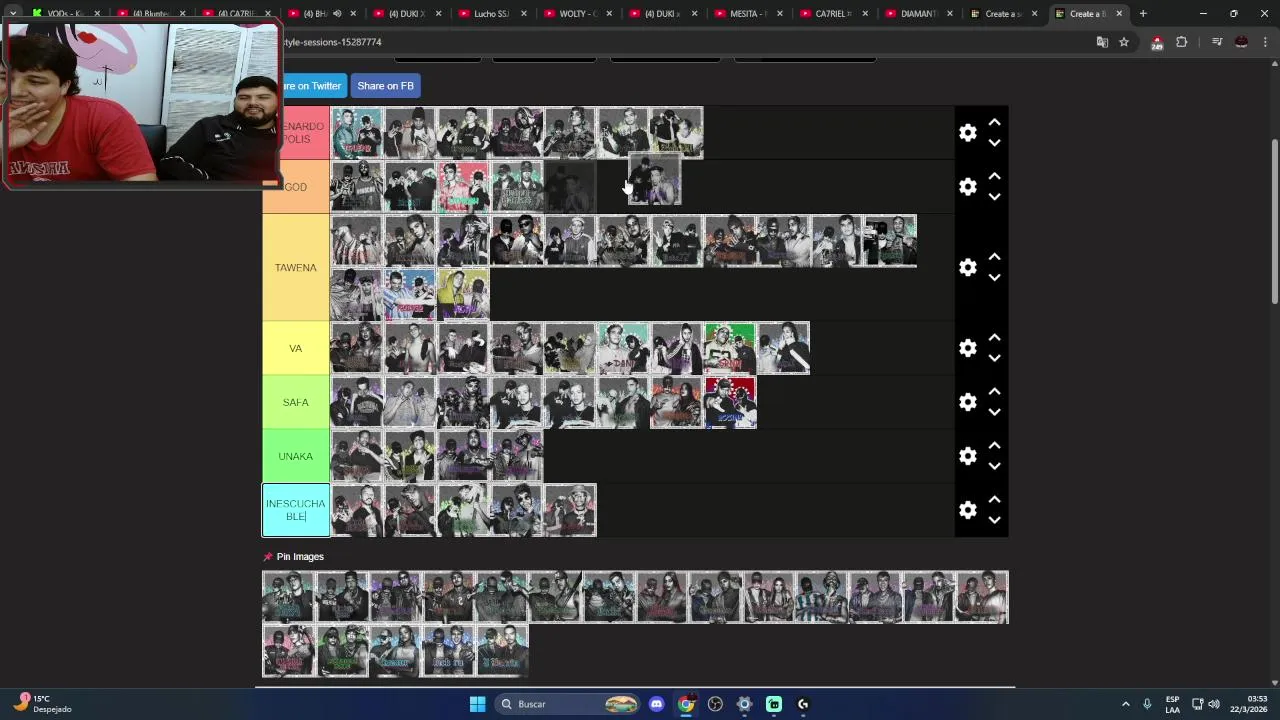Click Share on FB button

(385, 86)
